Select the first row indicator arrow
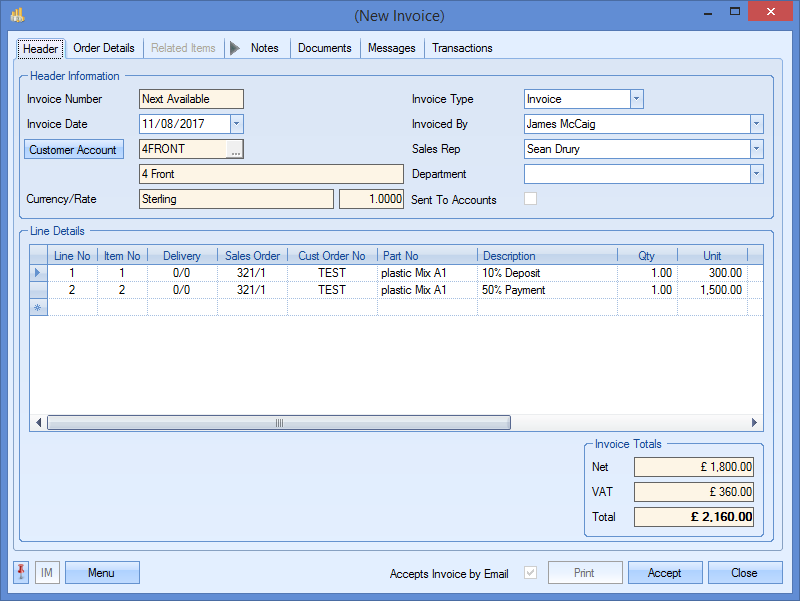 tap(39, 272)
